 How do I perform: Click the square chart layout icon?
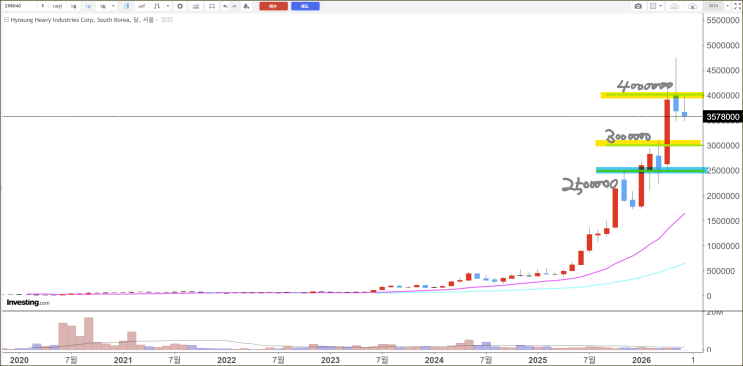[x=653, y=6]
